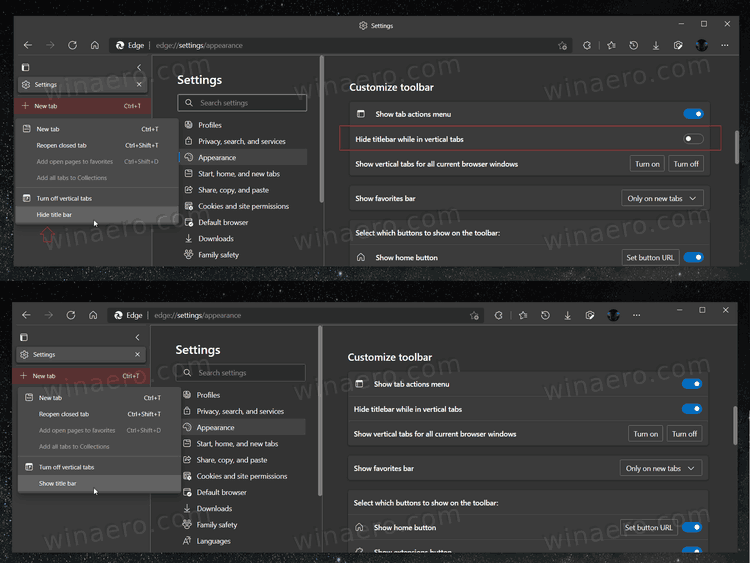
Task: Click the profile avatar in the top window toolbar
Action: [x=702, y=45]
